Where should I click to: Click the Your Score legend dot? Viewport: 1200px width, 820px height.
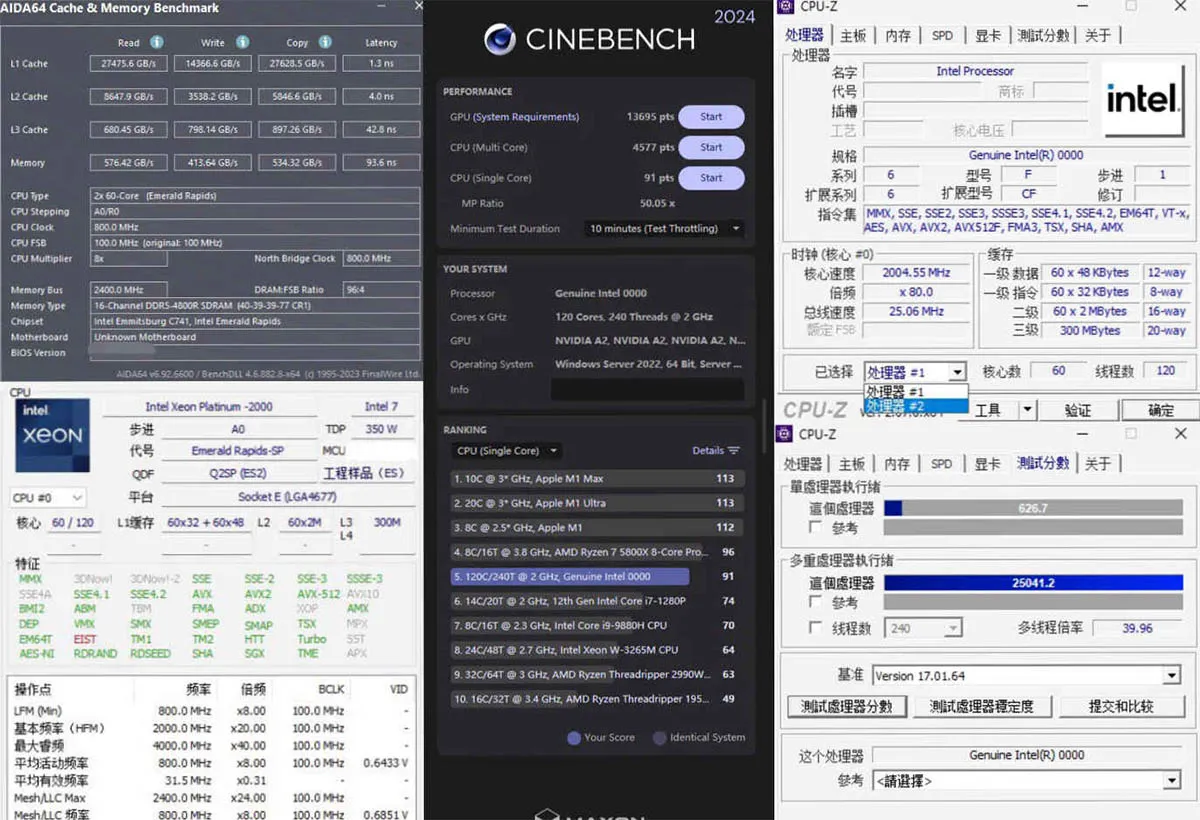574,738
